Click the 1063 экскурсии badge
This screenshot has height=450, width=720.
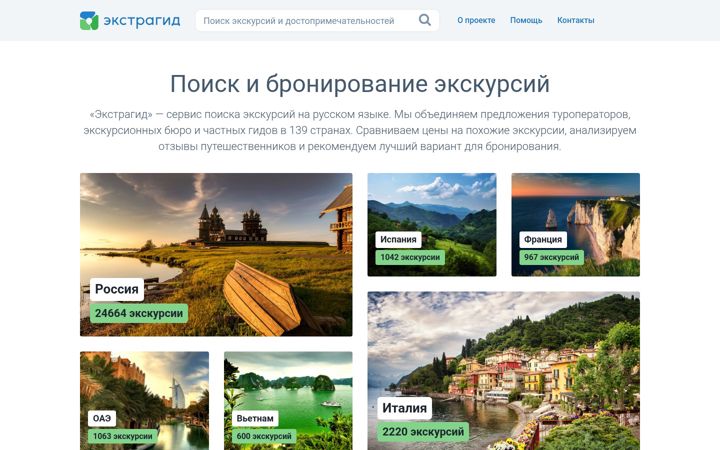tap(123, 436)
